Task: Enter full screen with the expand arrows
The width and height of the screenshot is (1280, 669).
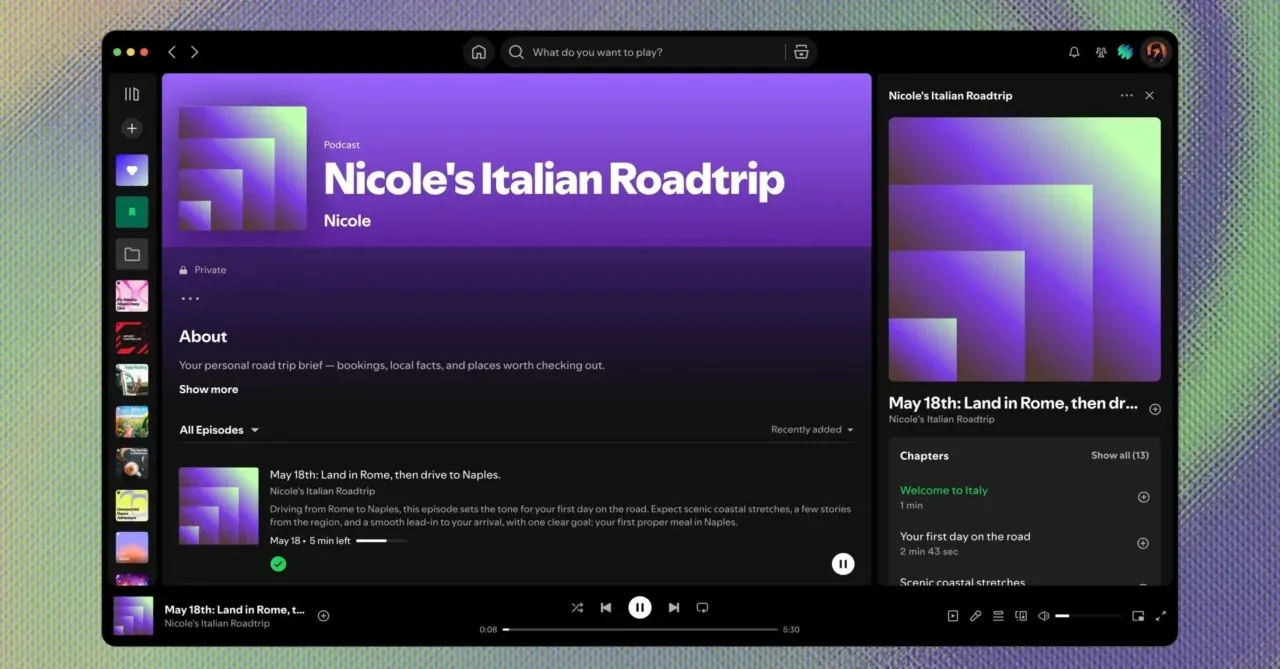Action: click(1161, 616)
